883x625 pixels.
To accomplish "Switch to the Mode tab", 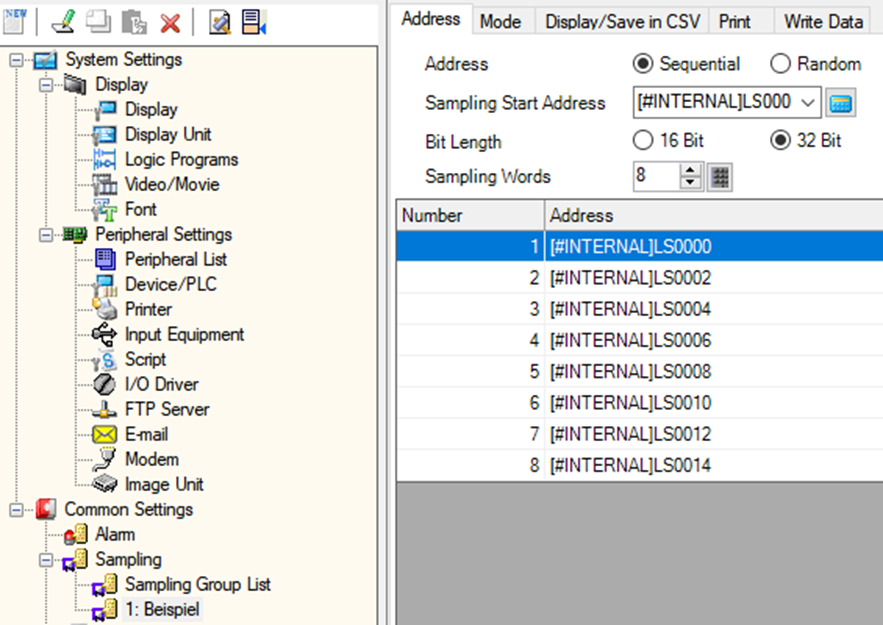I will tap(501, 21).
